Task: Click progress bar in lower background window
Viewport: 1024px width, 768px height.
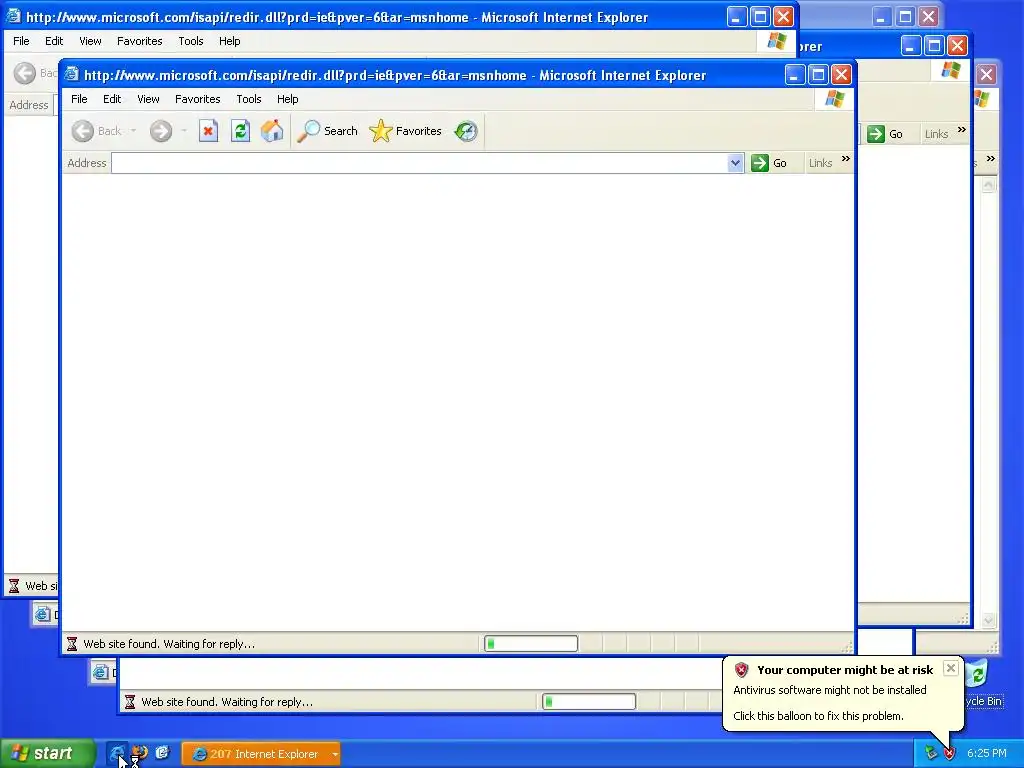Action: (x=589, y=702)
